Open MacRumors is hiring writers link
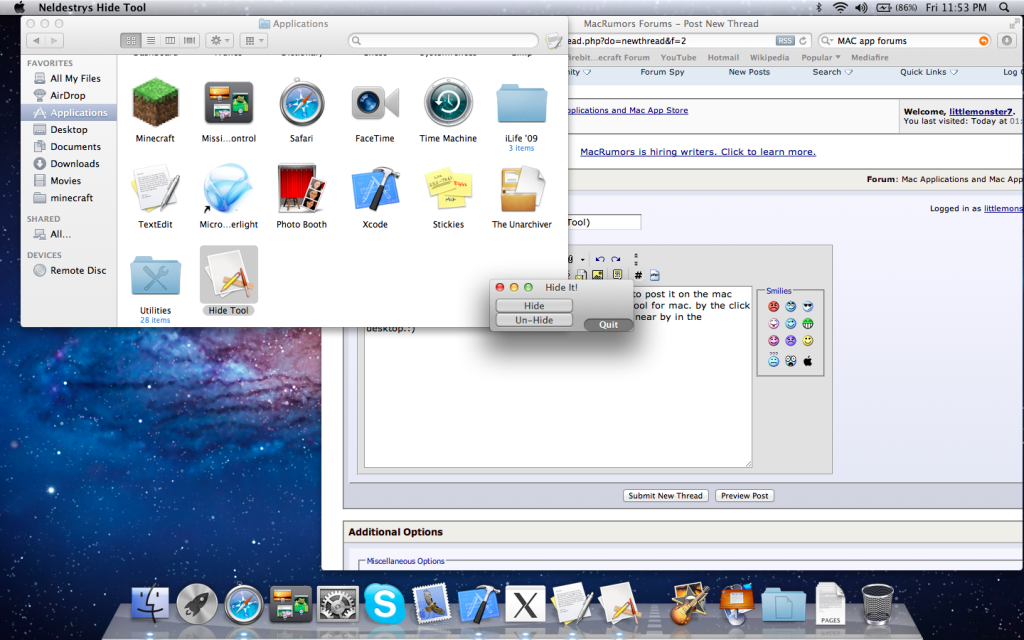This screenshot has width=1024, height=640. click(x=698, y=152)
